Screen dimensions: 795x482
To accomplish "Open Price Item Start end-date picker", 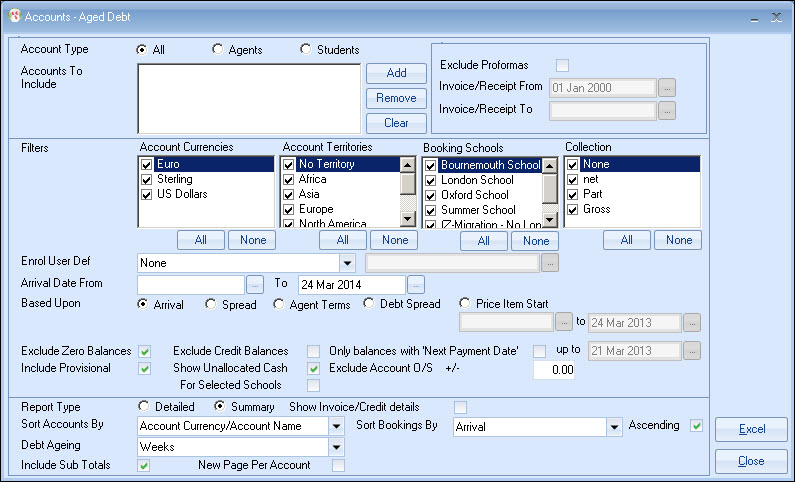I will click(x=692, y=323).
